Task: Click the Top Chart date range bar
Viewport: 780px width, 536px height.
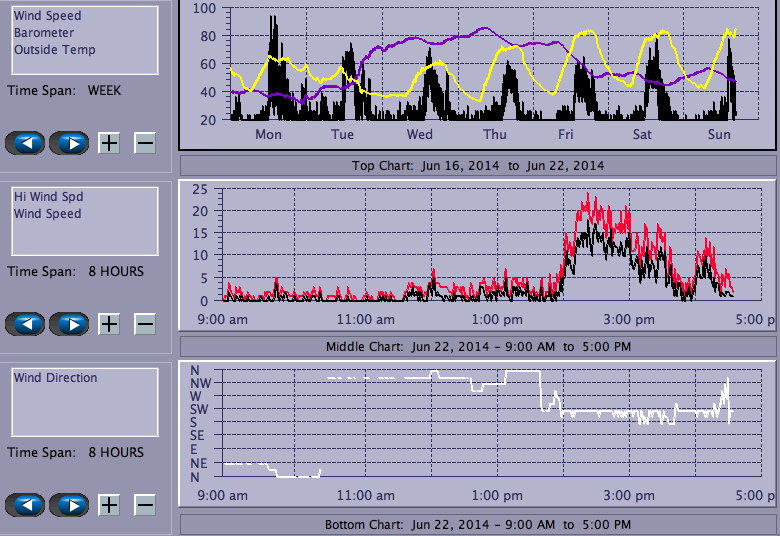Action: [x=477, y=165]
